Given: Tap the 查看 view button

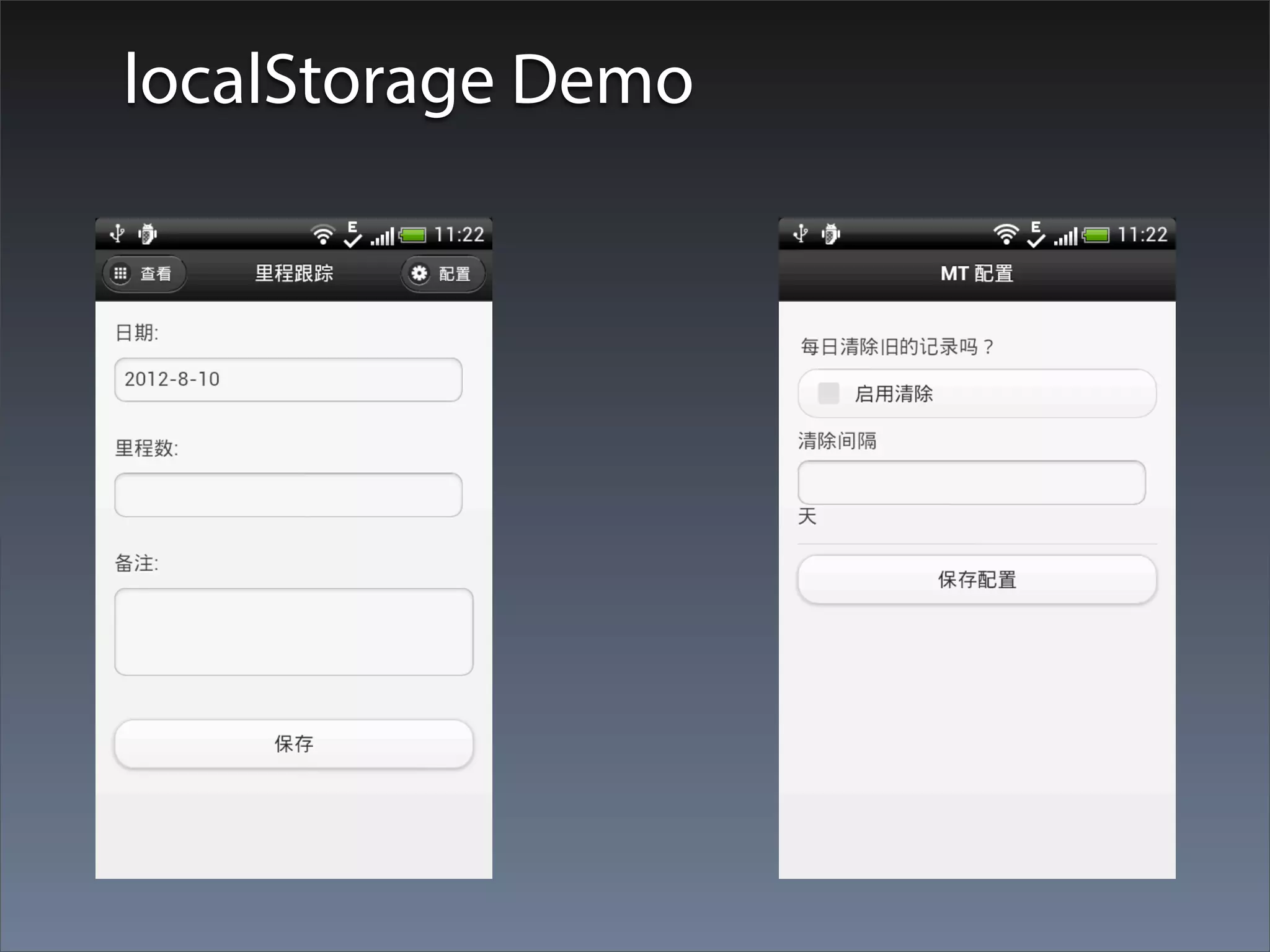Looking at the screenshot, I should point(144,273).
